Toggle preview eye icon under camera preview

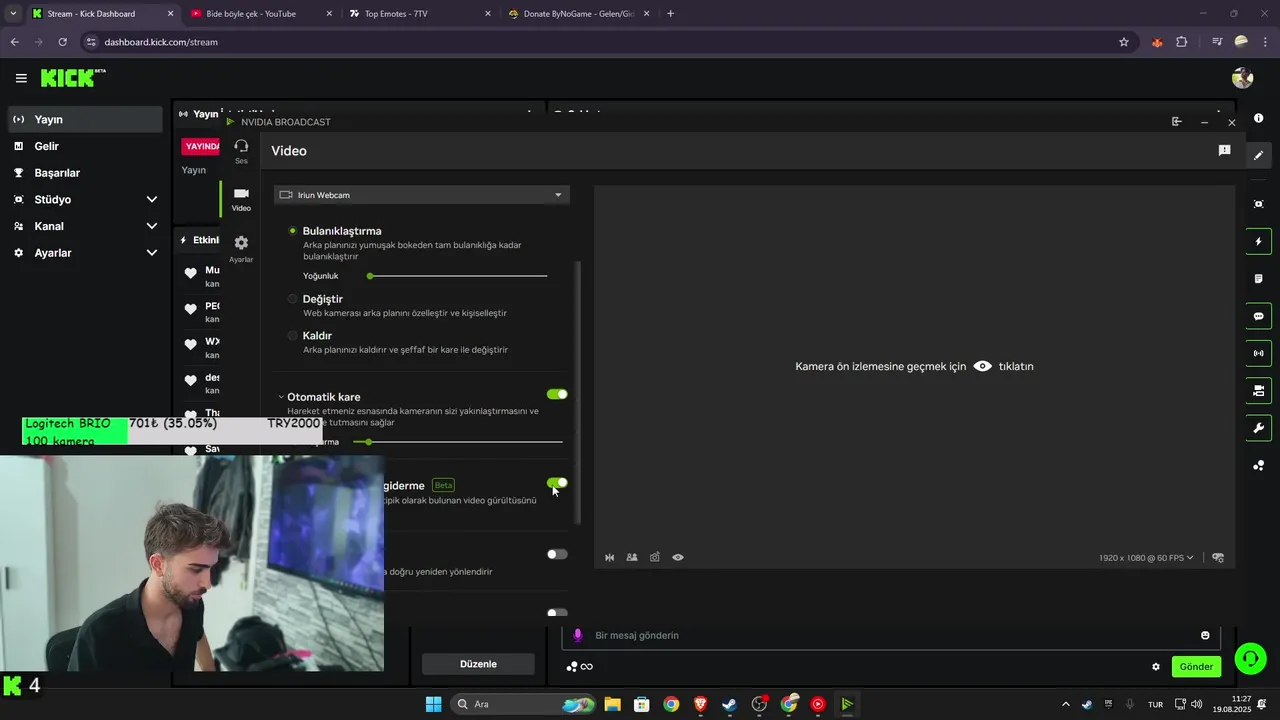678,557
